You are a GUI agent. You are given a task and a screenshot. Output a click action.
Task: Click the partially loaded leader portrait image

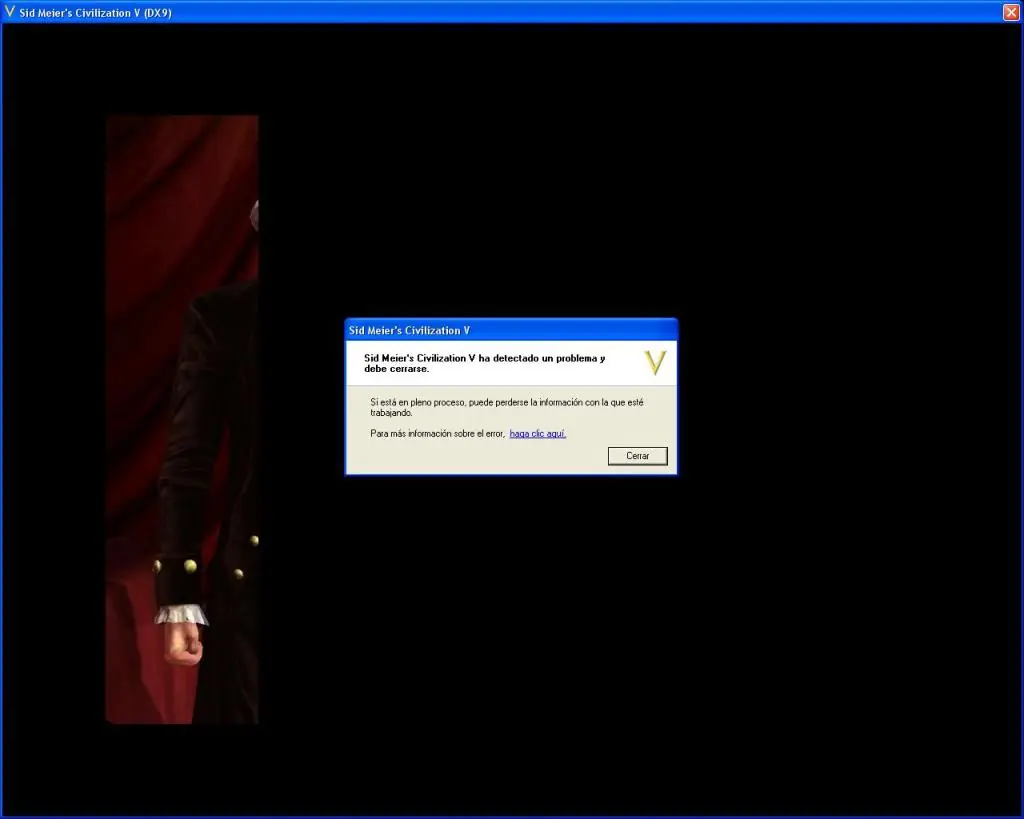(x=182, y=419)
